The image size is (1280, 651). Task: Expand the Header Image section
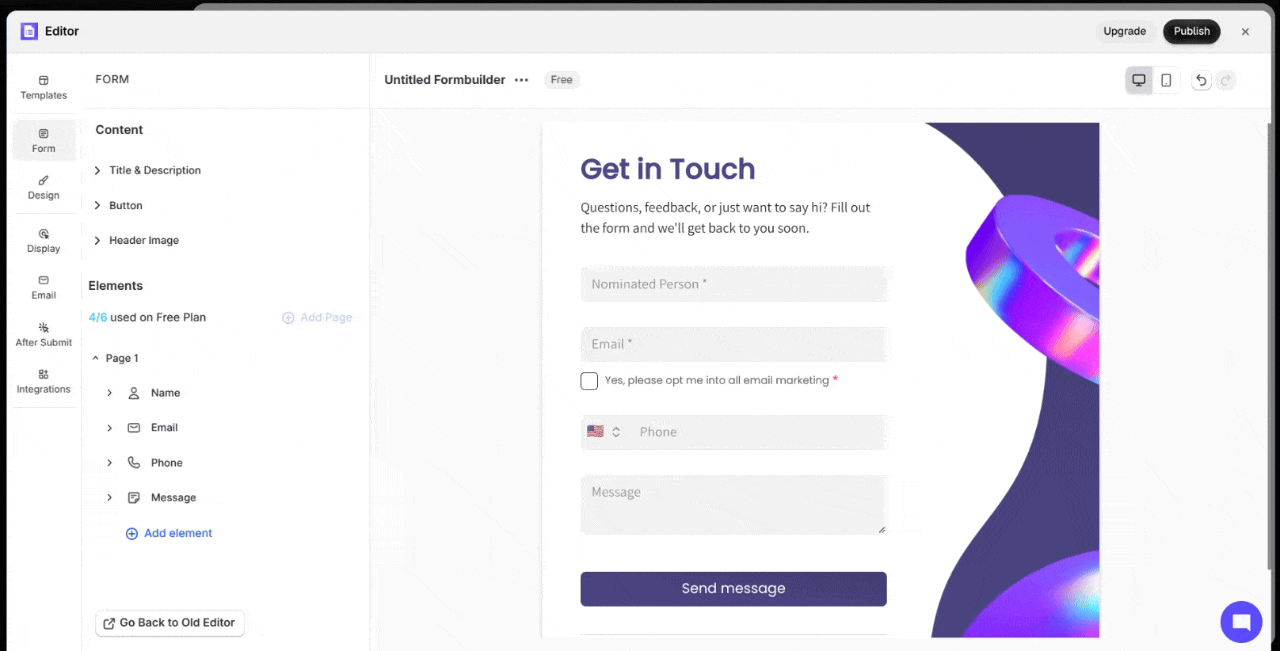tap(136, 241)
